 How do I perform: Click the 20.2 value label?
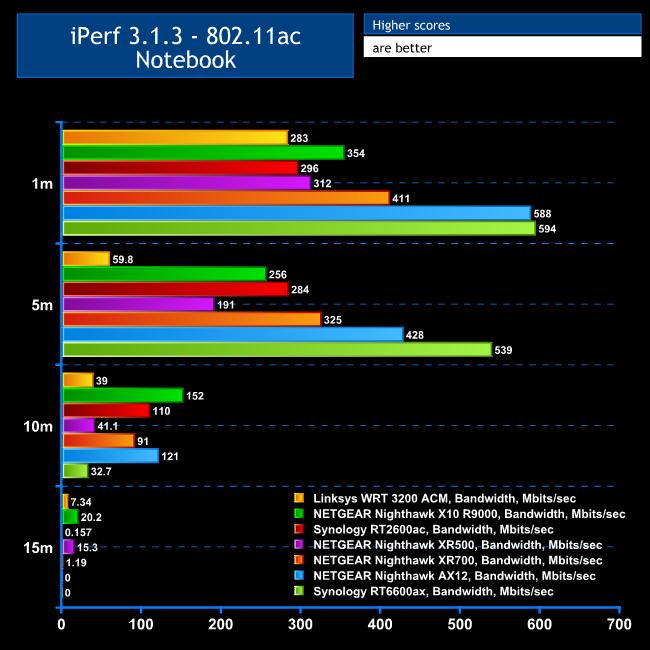coord(91,517)
